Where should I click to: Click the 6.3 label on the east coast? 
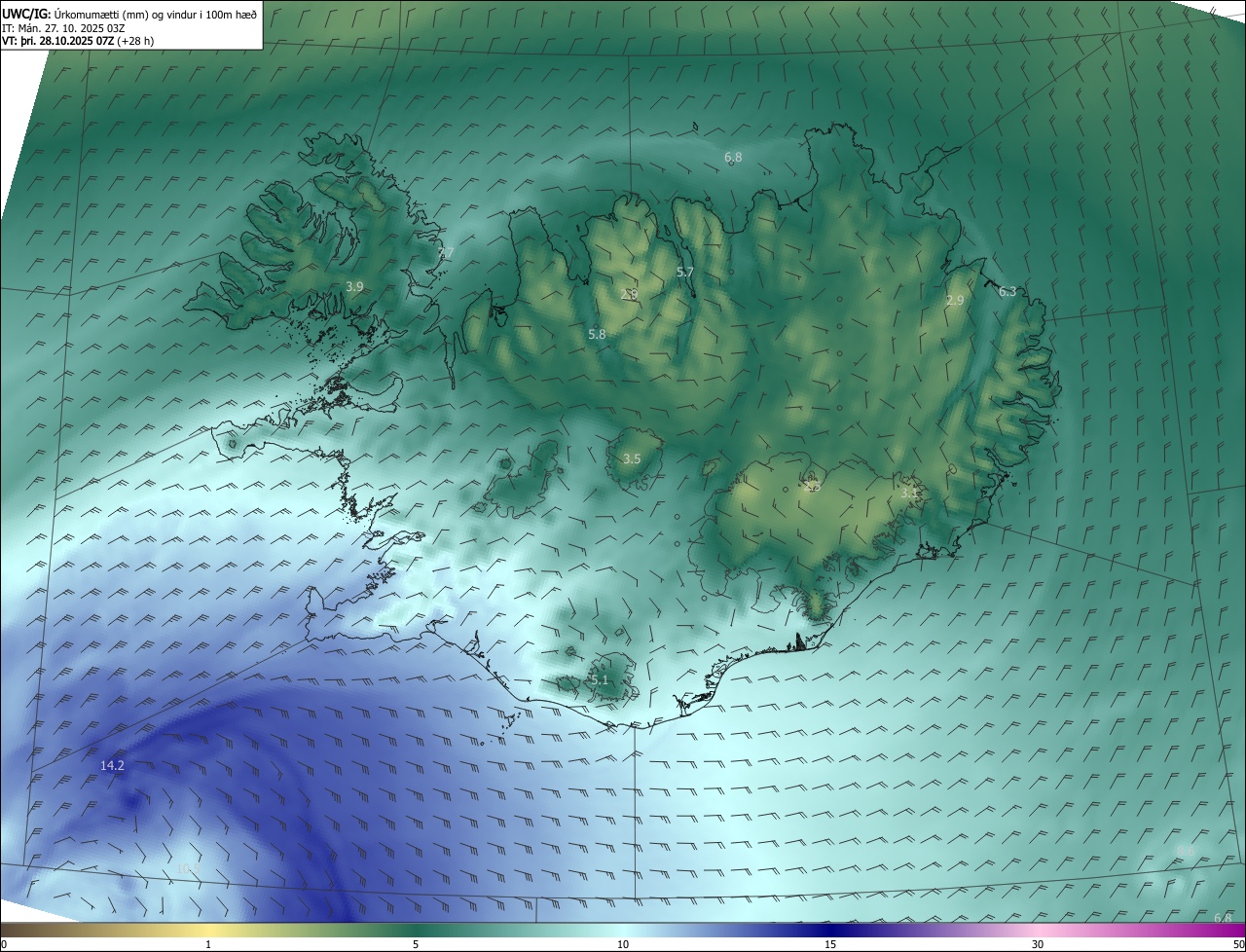1008,291
